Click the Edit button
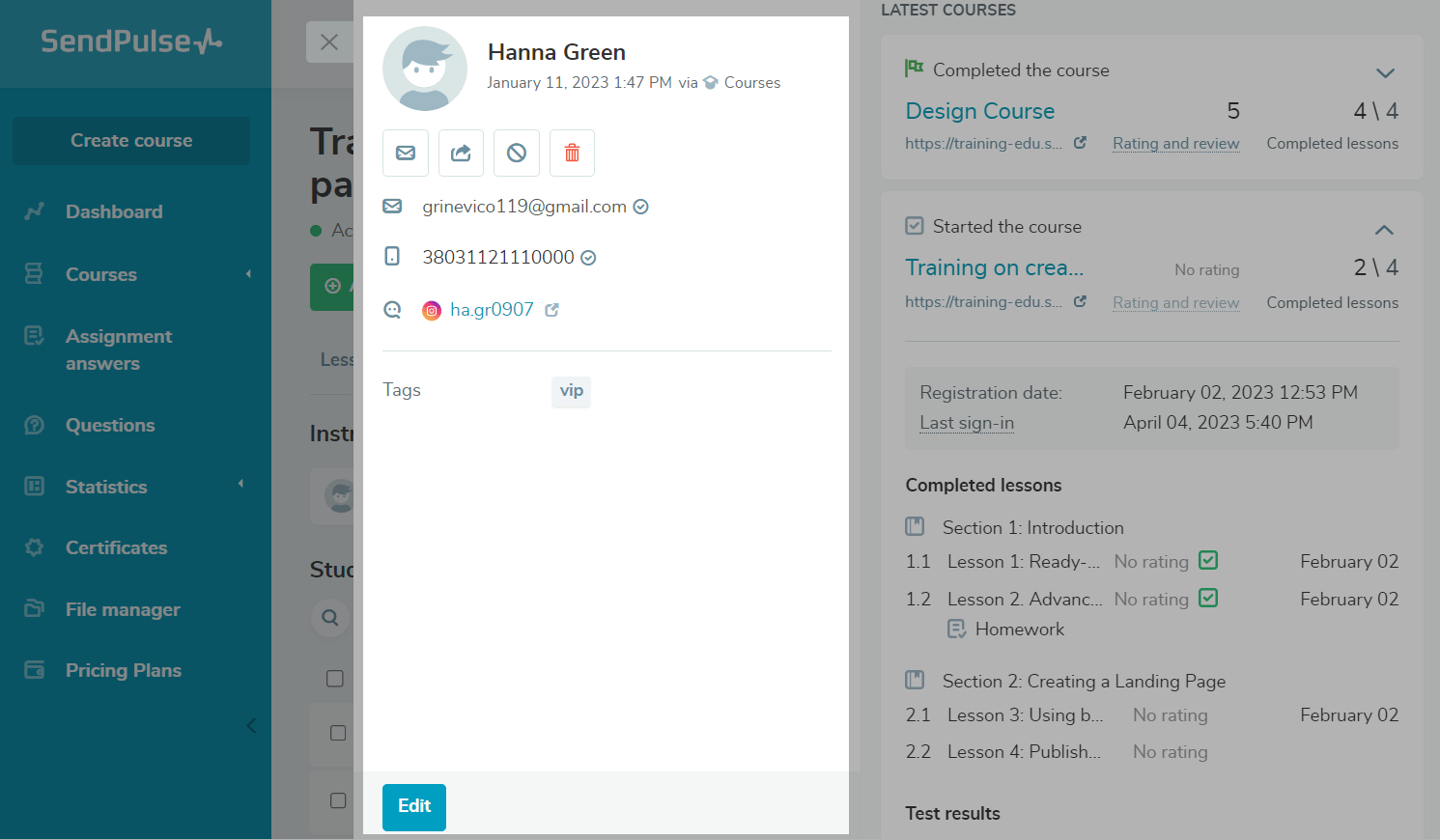Screen dimensions: 1440x840 [414, 806]
